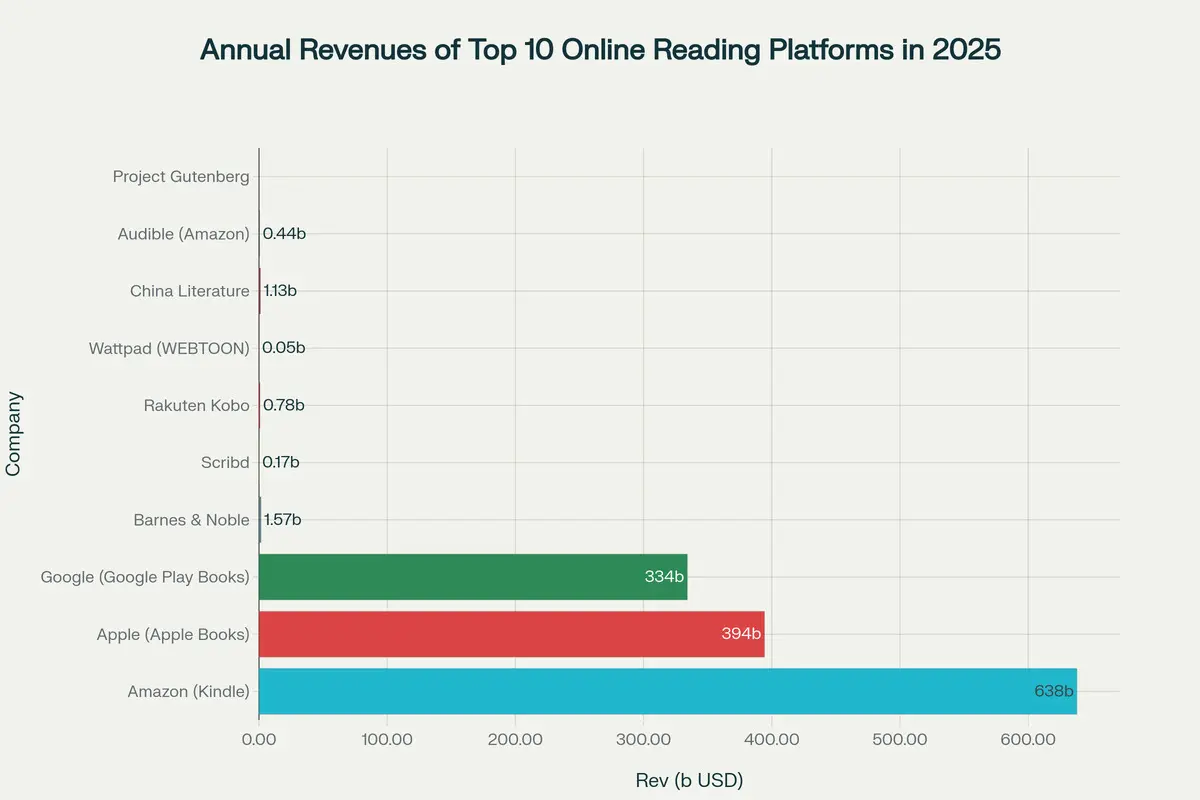Screen dimensions: 1200x800
Task: Click the 0.00 tick mark label
Action: pyautogui.click(x=259, y=737)
